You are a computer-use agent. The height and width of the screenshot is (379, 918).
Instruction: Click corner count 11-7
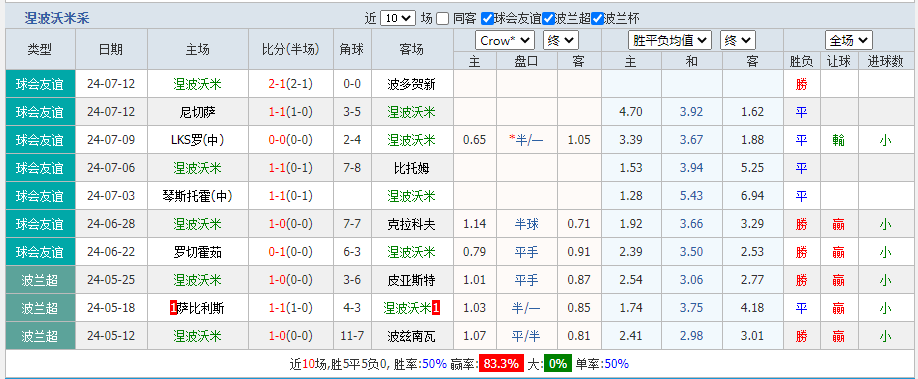pyautogui.click(x=352, y=337)
